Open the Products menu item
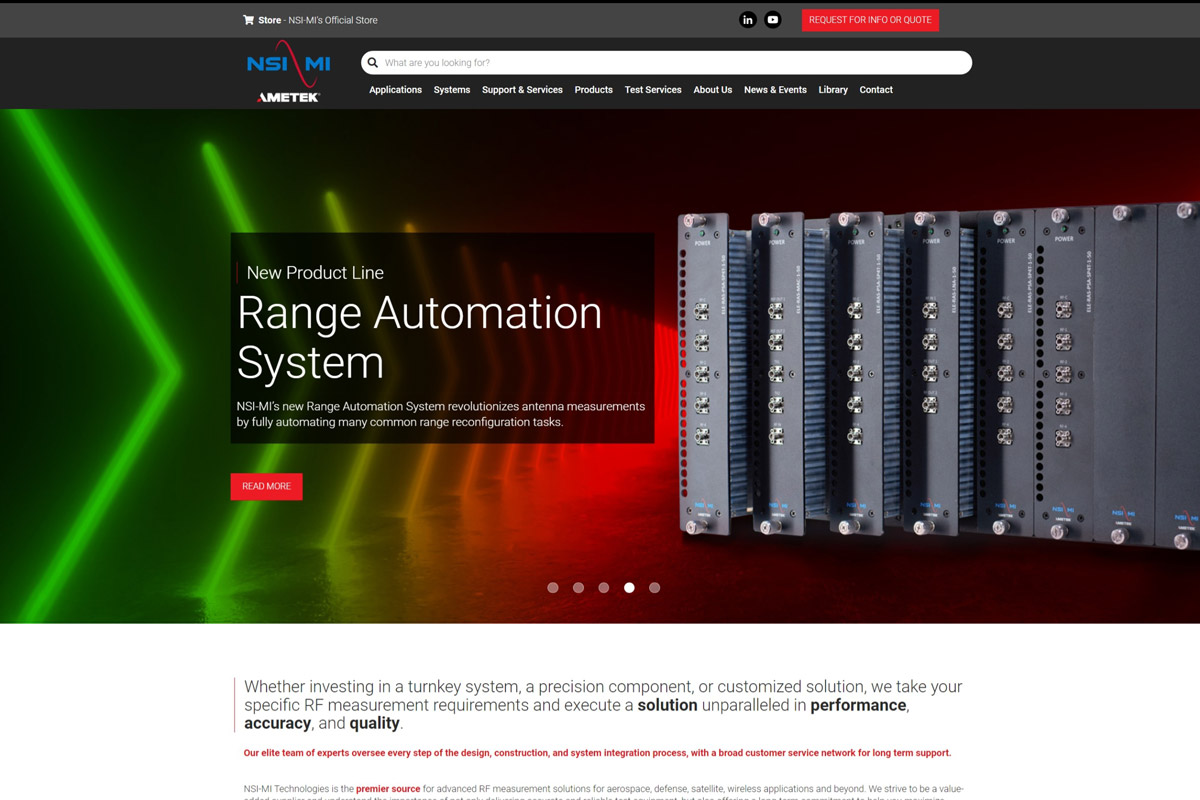Screen dimensions: 1200x800 (593, 90)
